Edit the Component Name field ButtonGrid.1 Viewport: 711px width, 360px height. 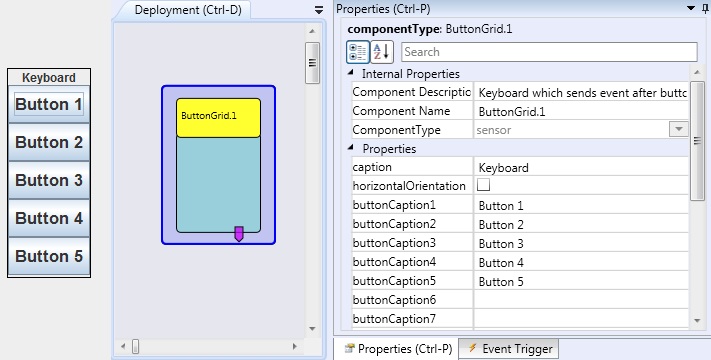581,111
